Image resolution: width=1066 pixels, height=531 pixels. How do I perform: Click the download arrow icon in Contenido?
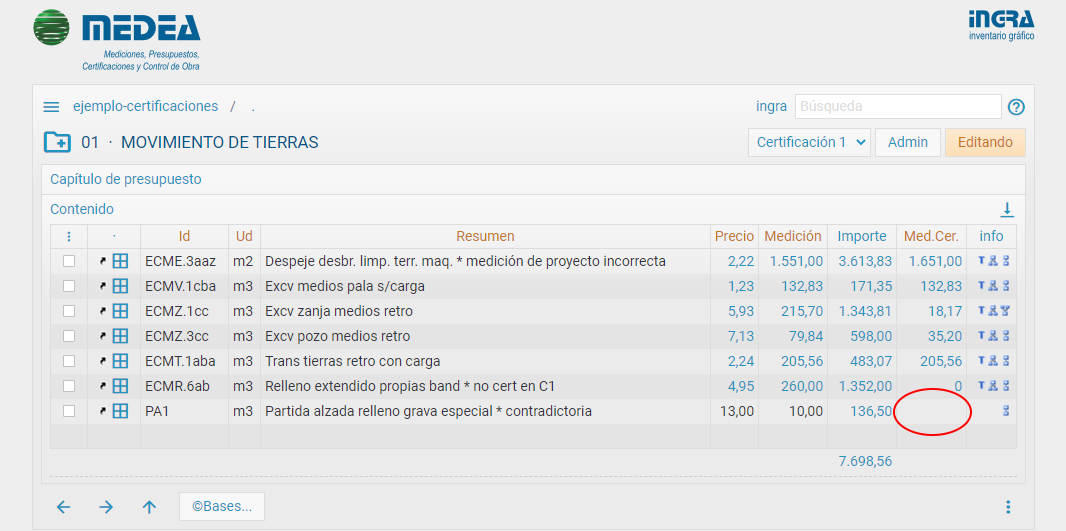[x=1007, y=209]
